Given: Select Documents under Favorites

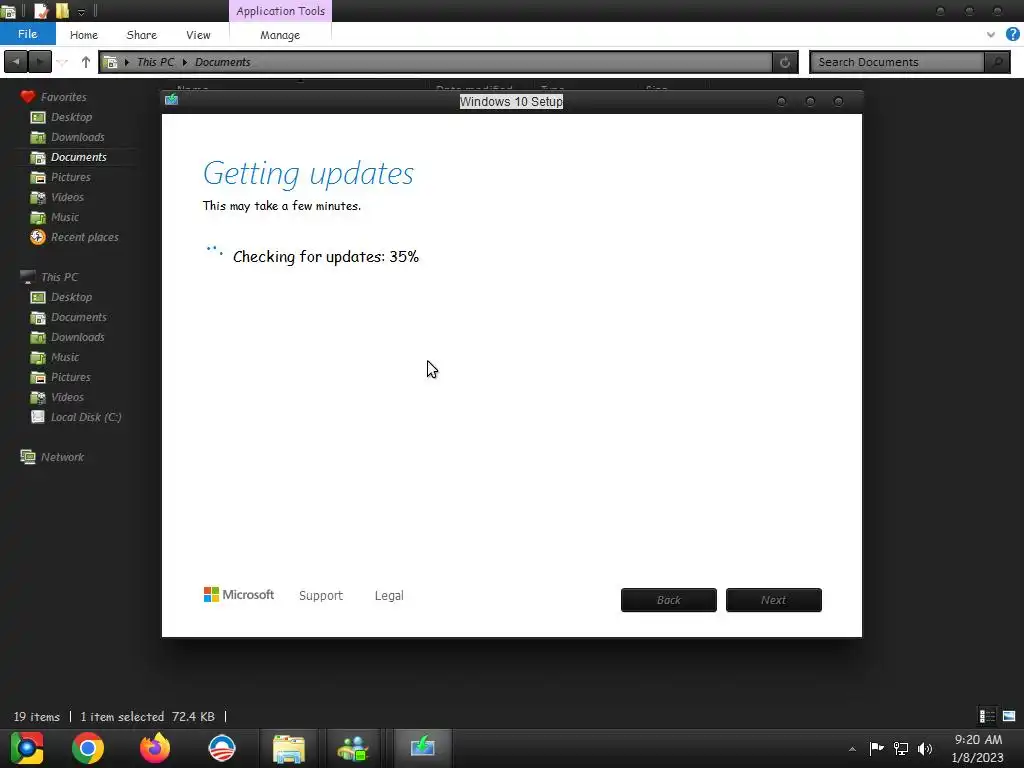Looking at the screenshot, I should [x=78, y=157].
